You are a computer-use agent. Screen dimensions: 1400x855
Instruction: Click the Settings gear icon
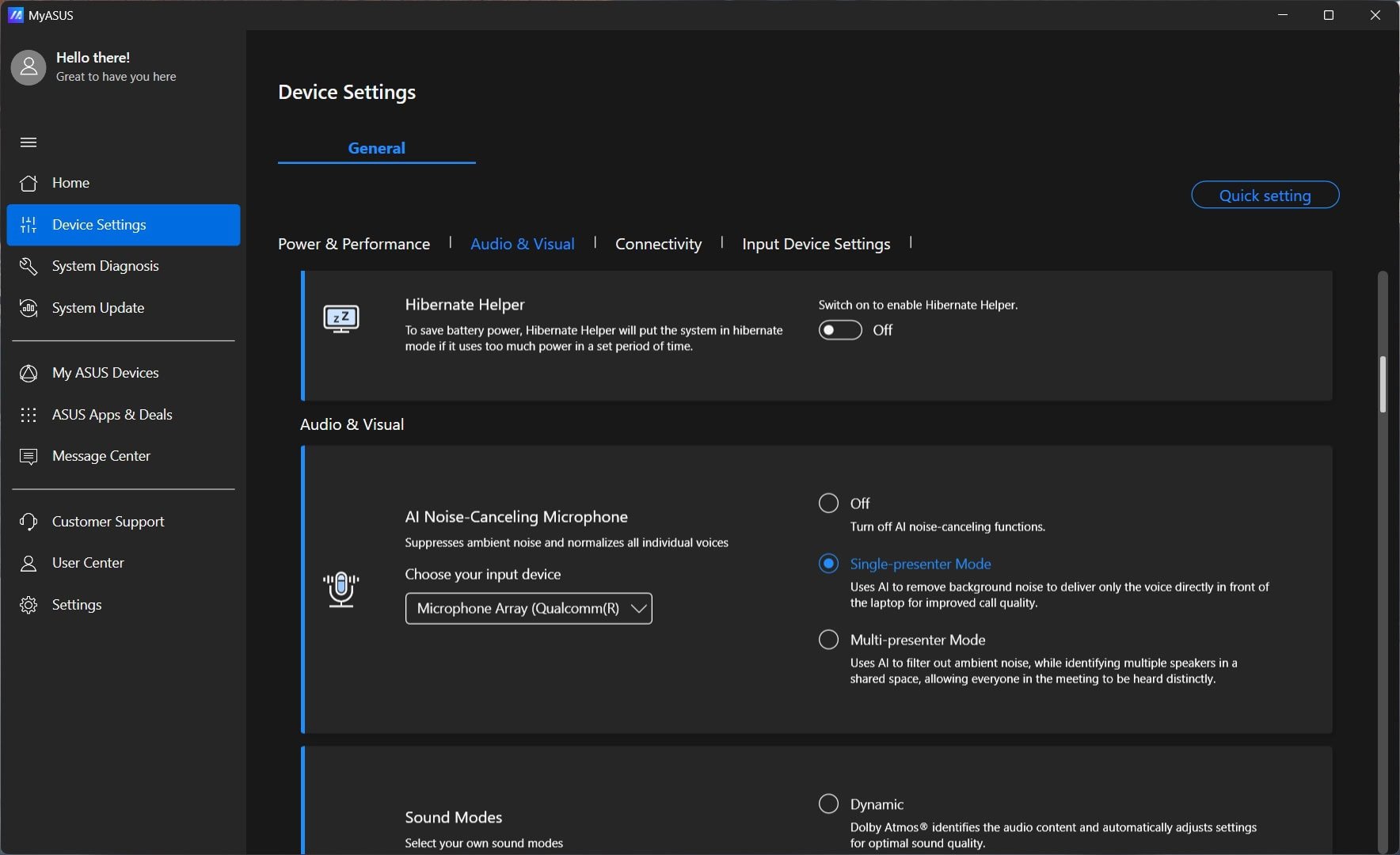coord(29,605)
